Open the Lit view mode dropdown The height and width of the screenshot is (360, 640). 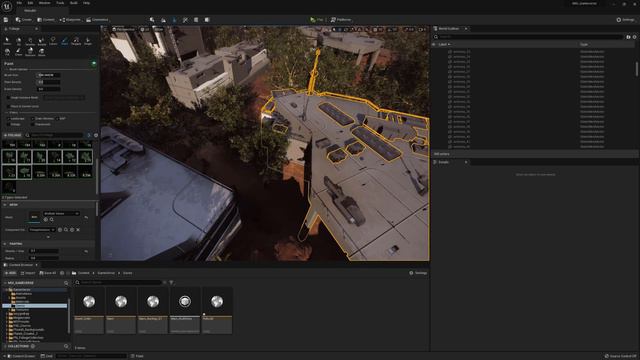point(145,29)
